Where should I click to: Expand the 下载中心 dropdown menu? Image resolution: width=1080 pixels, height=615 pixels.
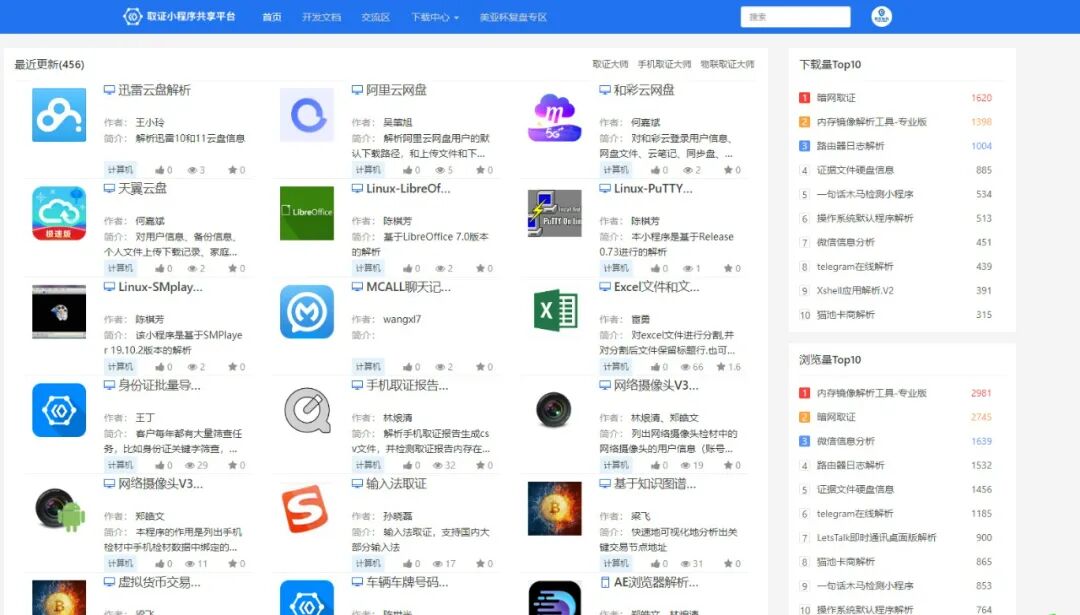(x=435, y=17)
